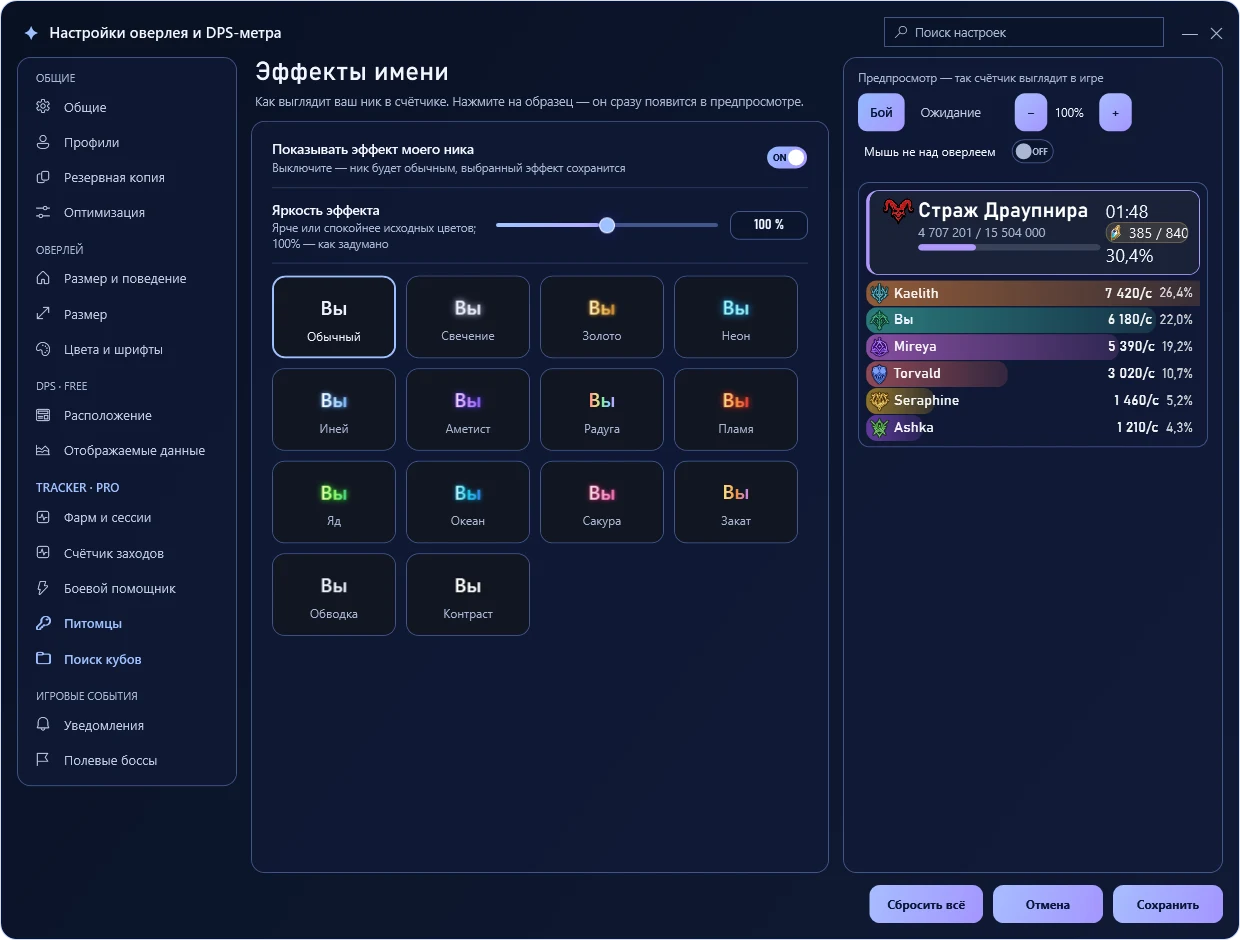This screenshot has width=1240, height=940.
Task: Click the lightning icon beside Боевой помощник
Action: pos(43,588)
